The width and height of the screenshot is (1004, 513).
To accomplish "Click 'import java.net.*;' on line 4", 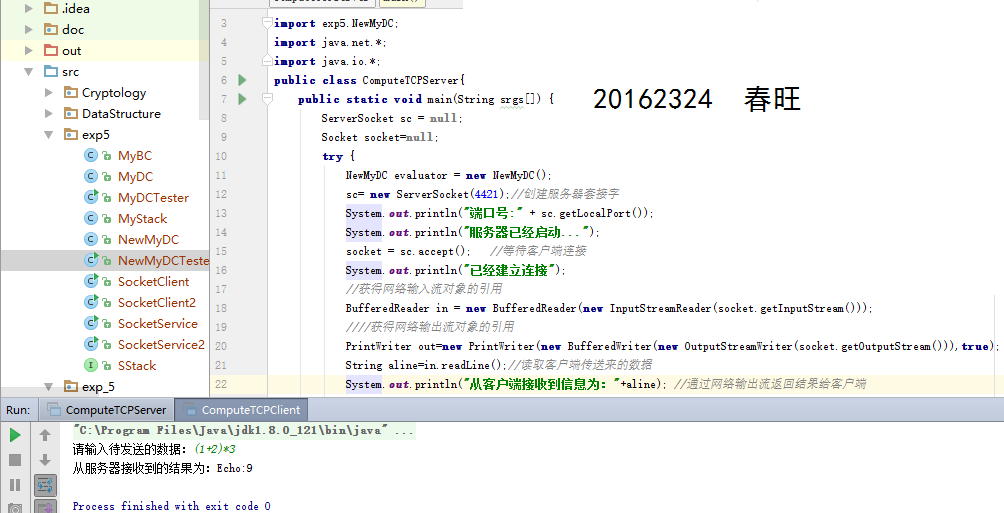I will click(330, 42).
